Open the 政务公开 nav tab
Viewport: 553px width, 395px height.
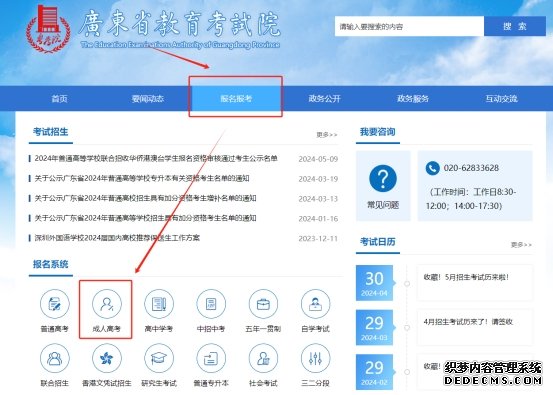[324, 98]
